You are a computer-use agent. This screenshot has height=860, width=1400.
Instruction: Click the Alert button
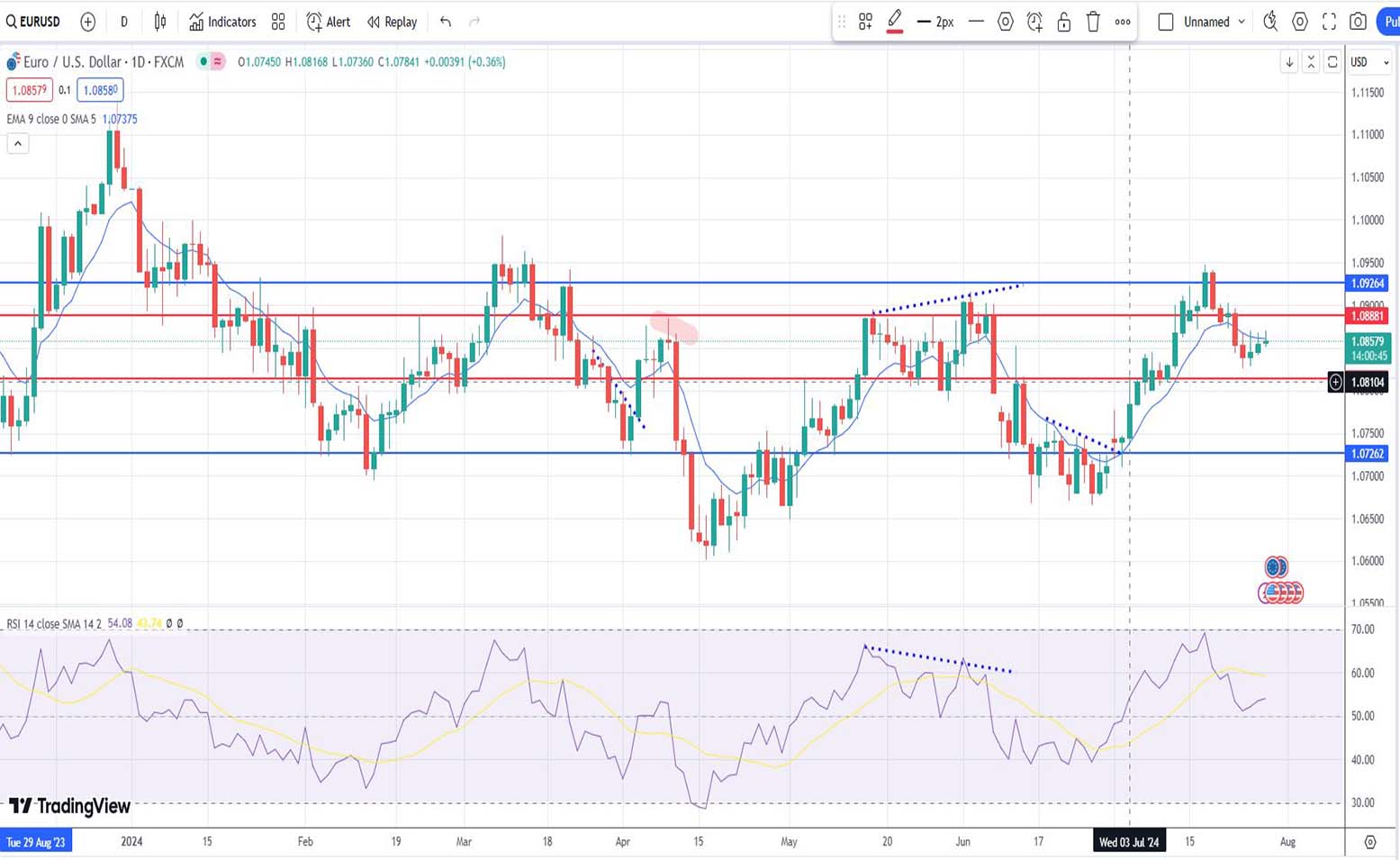coord(329,22)
